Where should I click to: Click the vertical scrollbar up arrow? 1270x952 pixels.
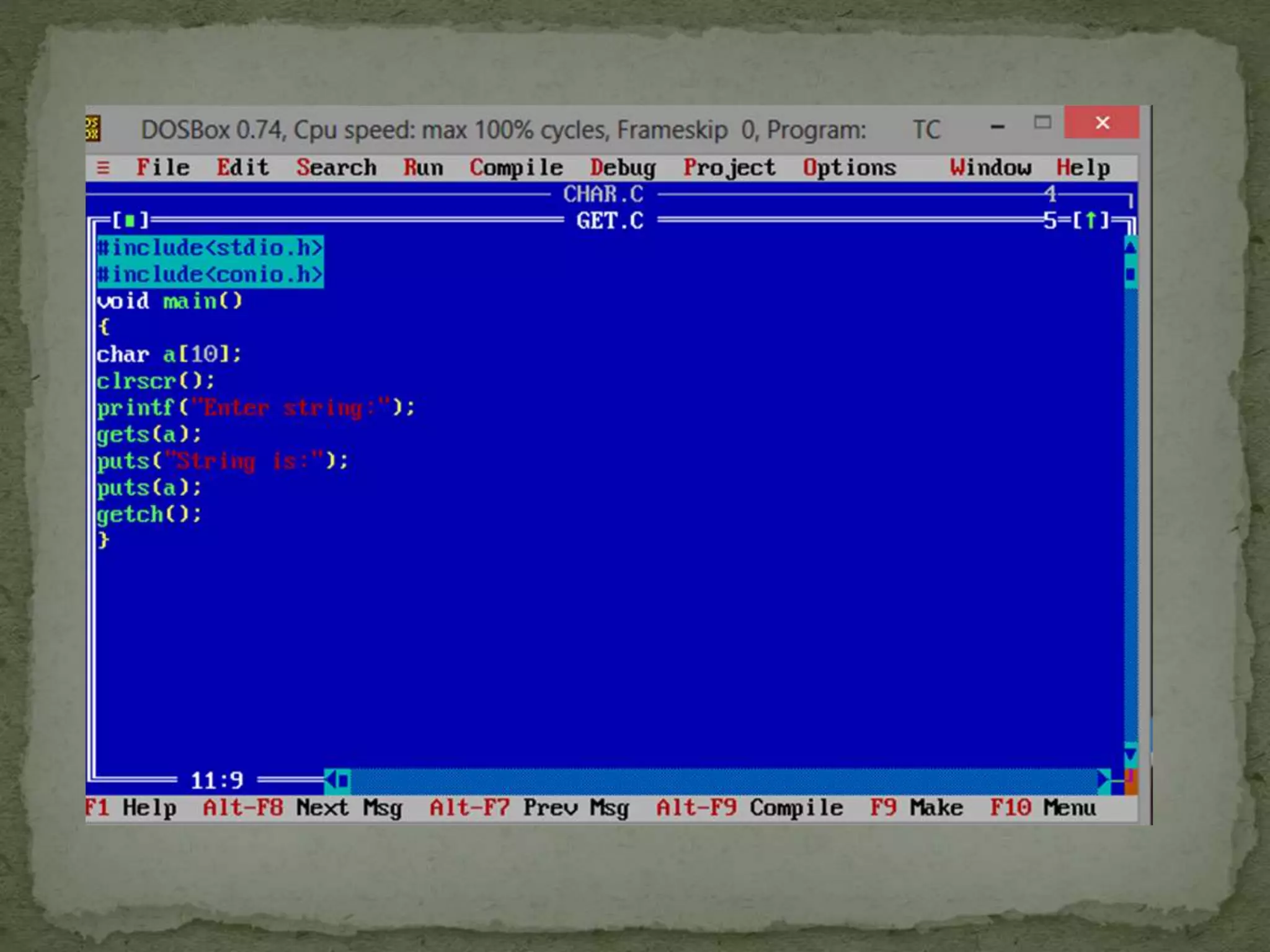pyautogui.click(x=1130, y=247)
